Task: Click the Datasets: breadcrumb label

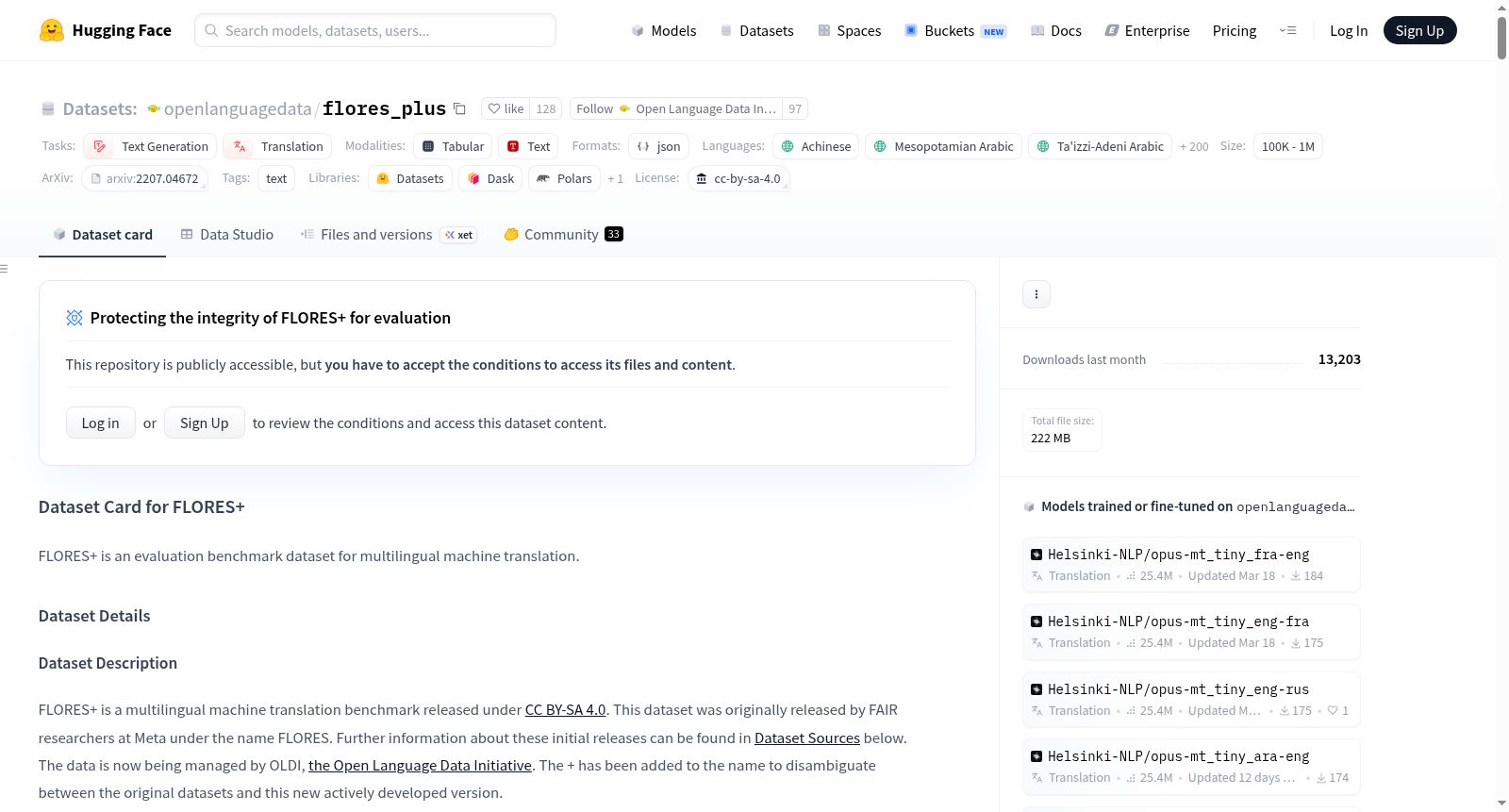Action: click(100, 108)
